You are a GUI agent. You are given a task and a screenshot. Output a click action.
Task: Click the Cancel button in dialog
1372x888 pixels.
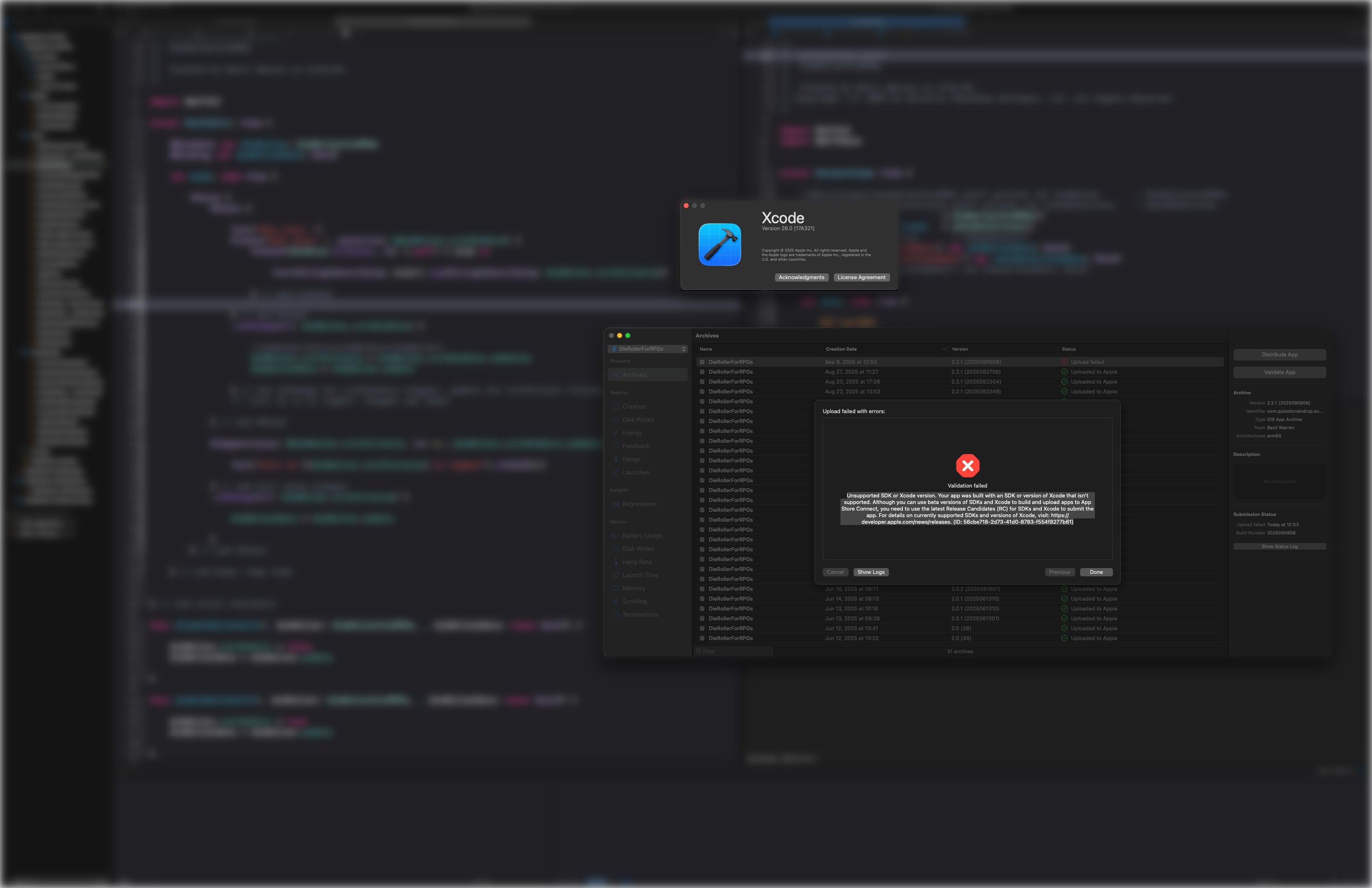click(x=835, y=572)
